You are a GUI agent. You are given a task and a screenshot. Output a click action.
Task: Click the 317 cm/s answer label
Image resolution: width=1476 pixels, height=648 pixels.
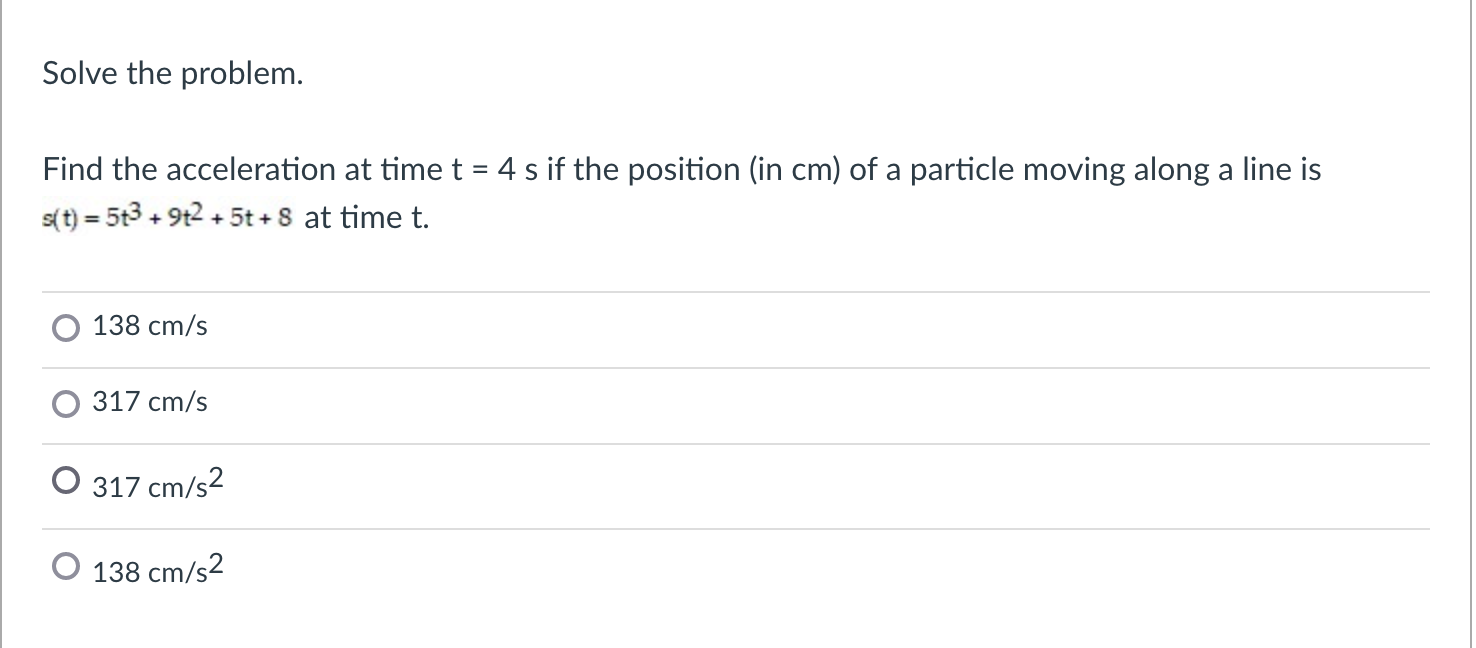click(148, 403)
